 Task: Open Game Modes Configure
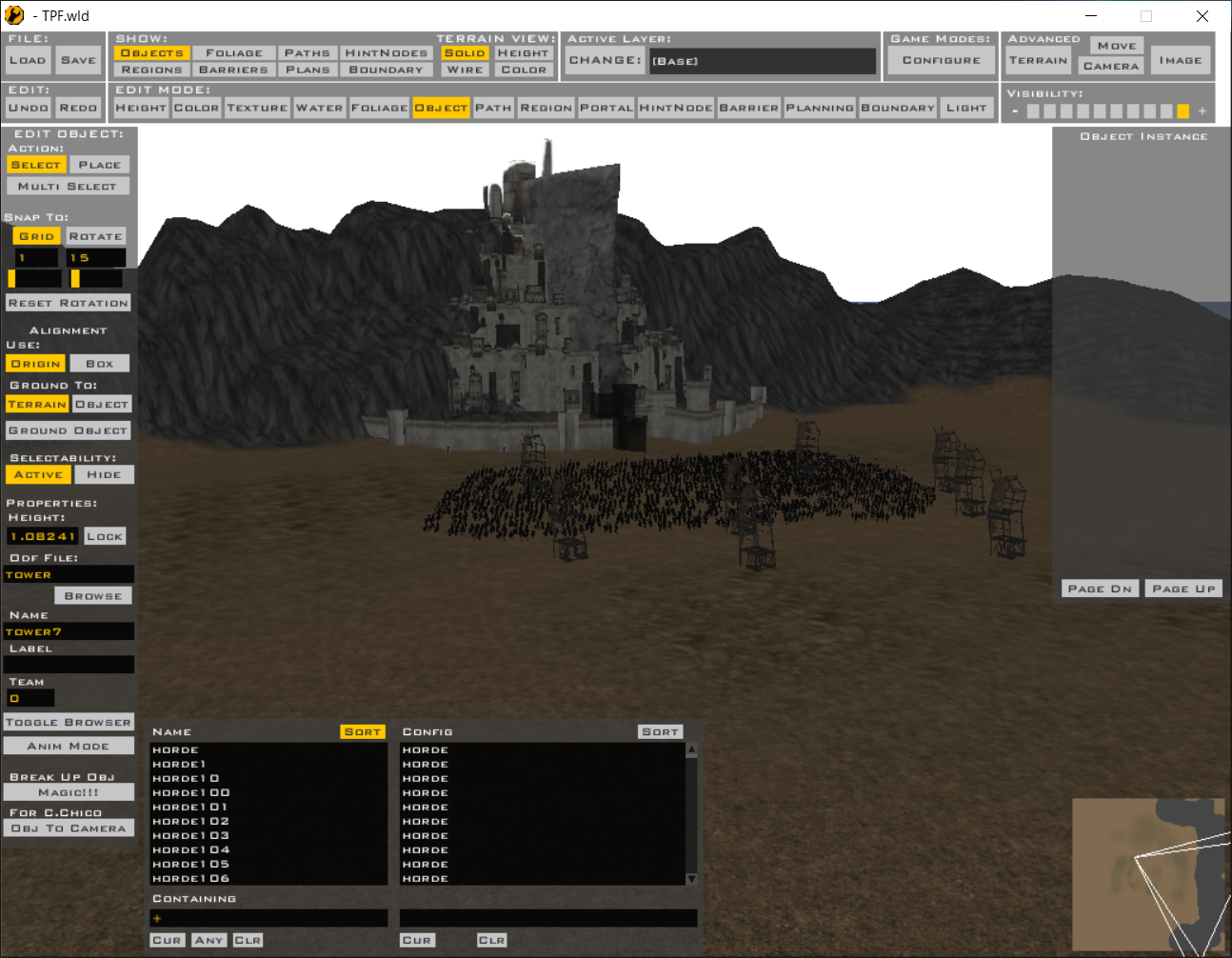pyautogui.click(x=942, y=60)
